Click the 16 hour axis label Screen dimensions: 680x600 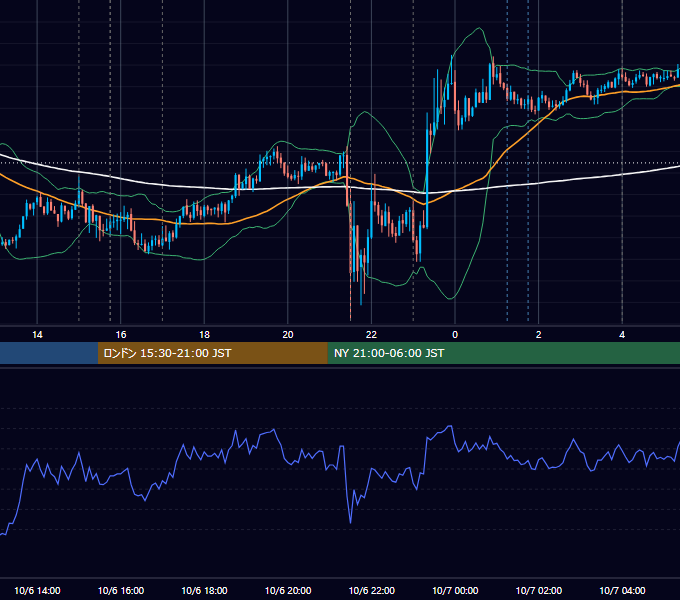click(x=121, y=335)
